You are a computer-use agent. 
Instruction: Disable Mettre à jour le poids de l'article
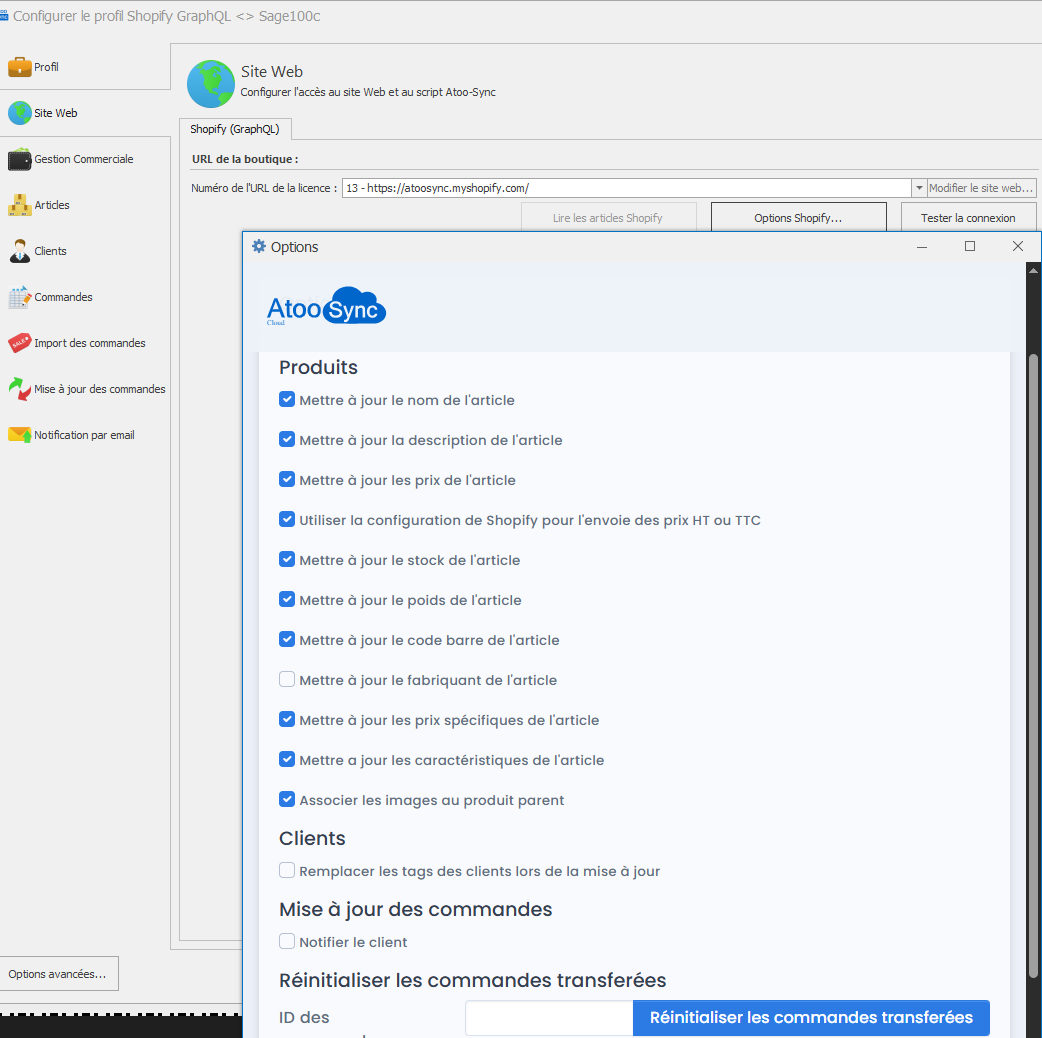(x=286, y=599)
